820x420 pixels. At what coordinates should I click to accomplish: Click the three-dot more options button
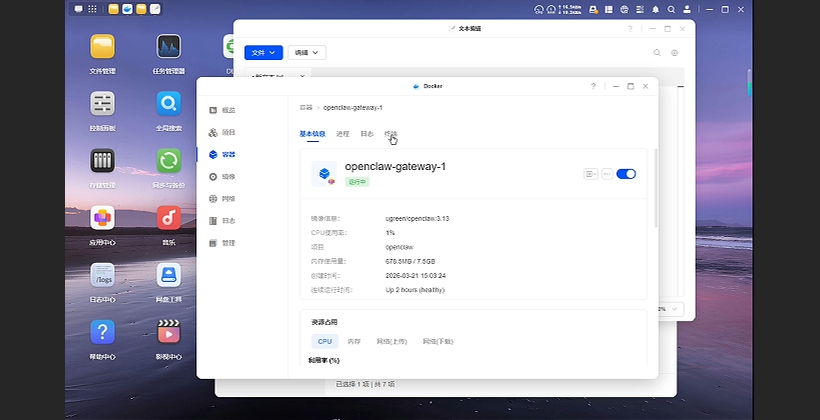pyautogui.click(x=607, y=174)
